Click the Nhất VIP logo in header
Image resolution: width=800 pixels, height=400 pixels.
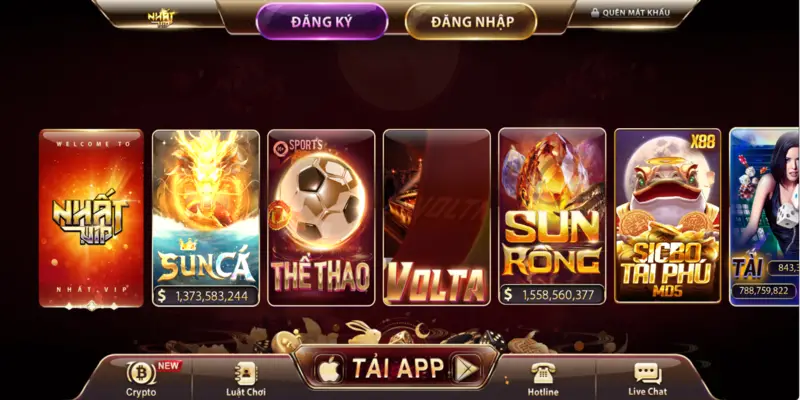click(161, 18)
